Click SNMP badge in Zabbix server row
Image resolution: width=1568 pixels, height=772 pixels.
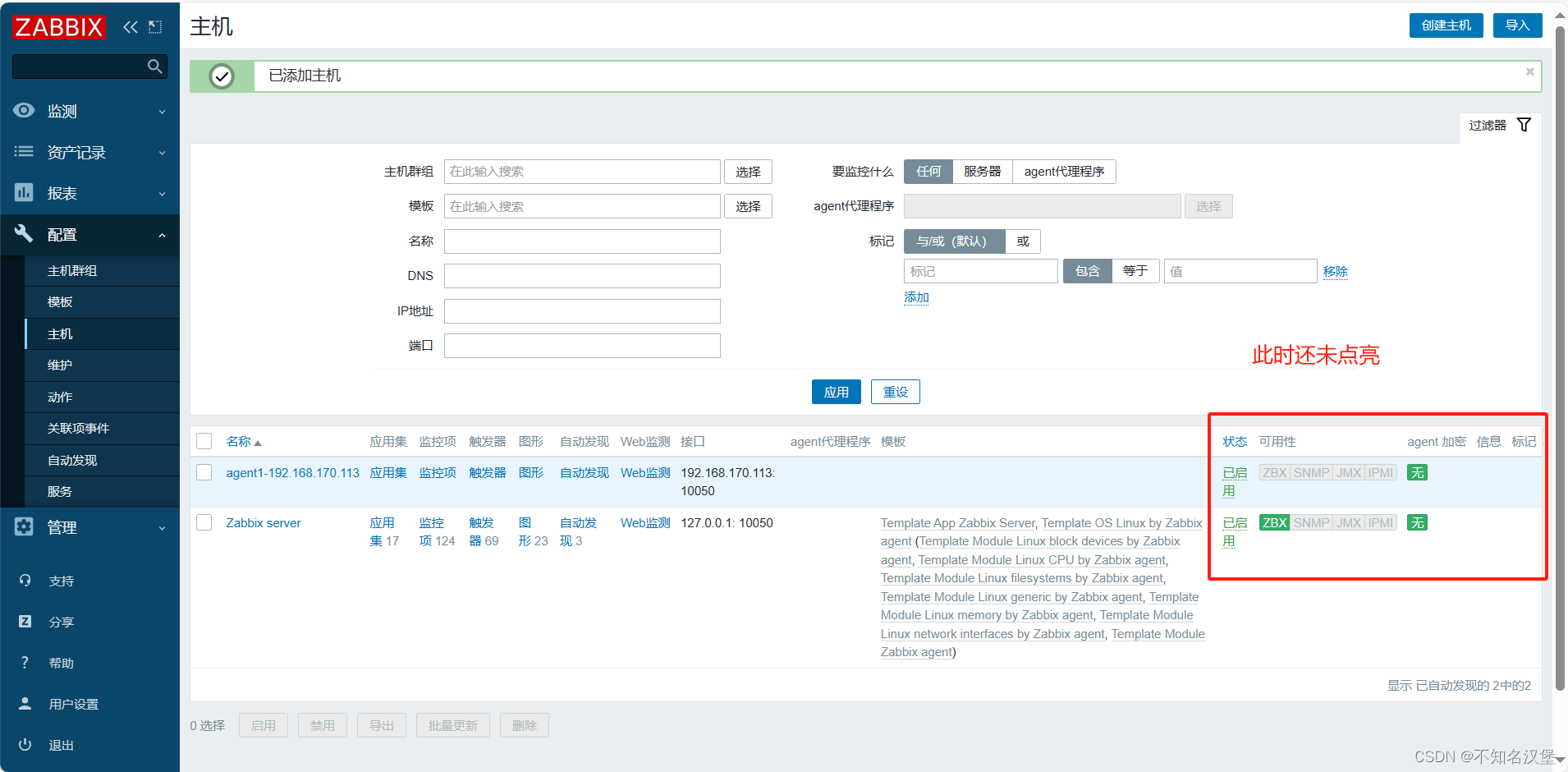pos(1311,522)
